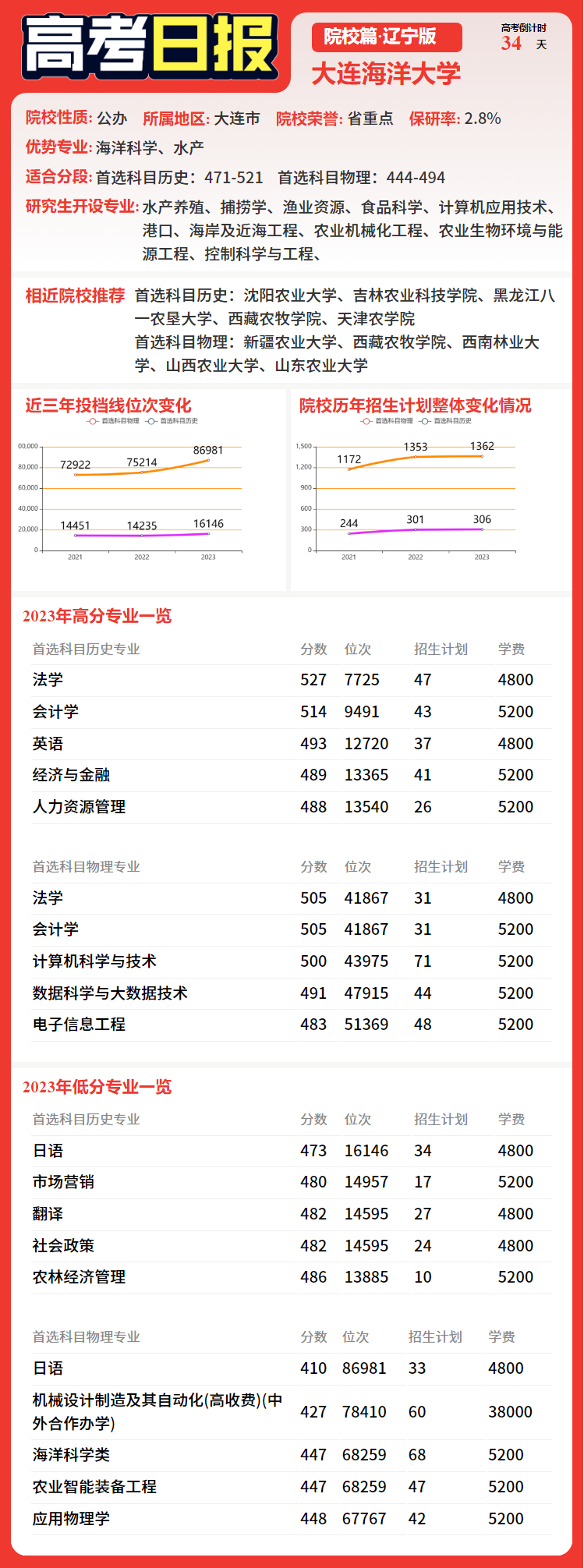Image resolution: width=584 pixels, height=1568 pixels.
Task: Click the 研究生开设专业 label
Action: 82,207
